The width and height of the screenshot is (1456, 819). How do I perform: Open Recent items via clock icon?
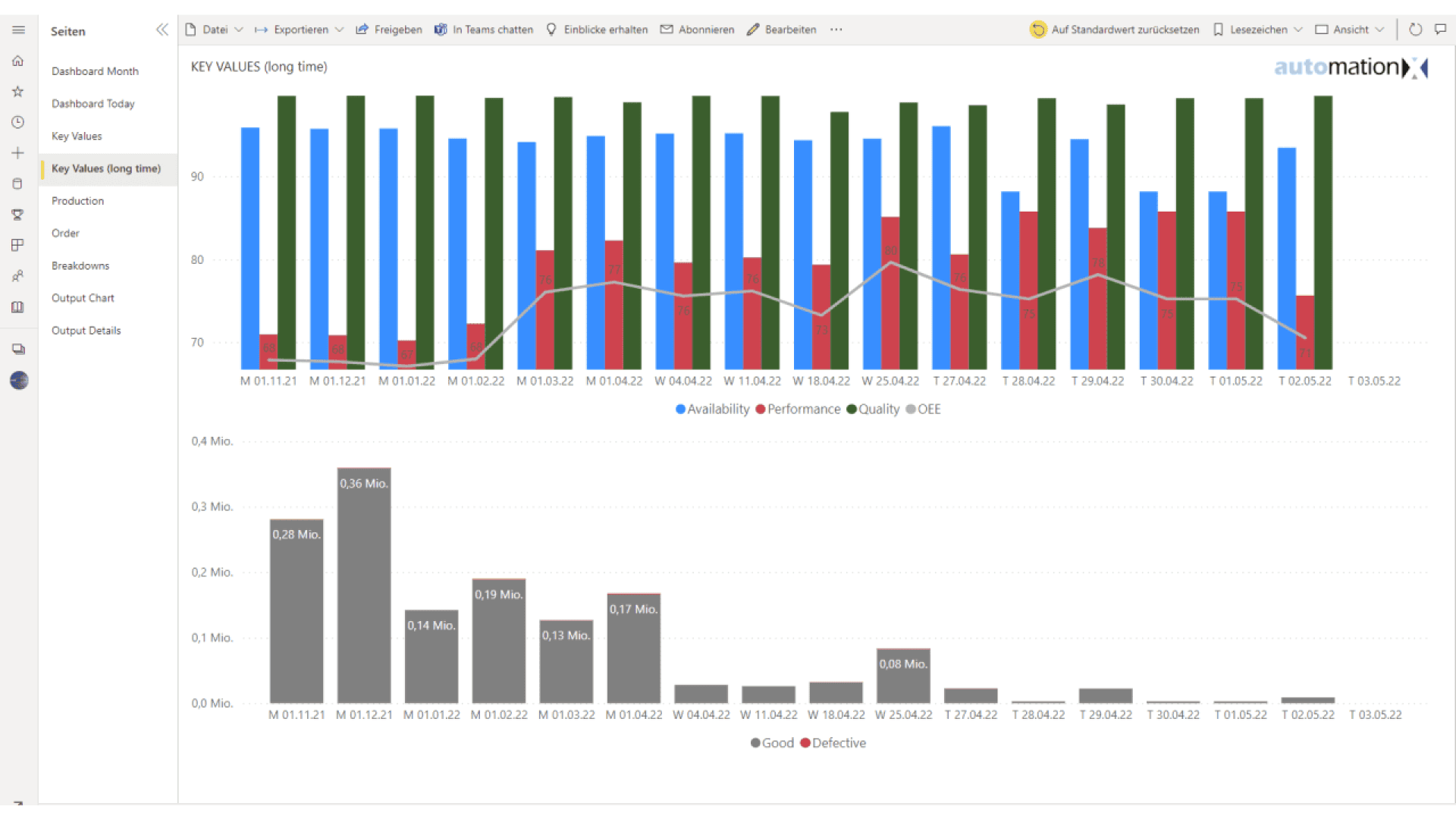[17, 121]
